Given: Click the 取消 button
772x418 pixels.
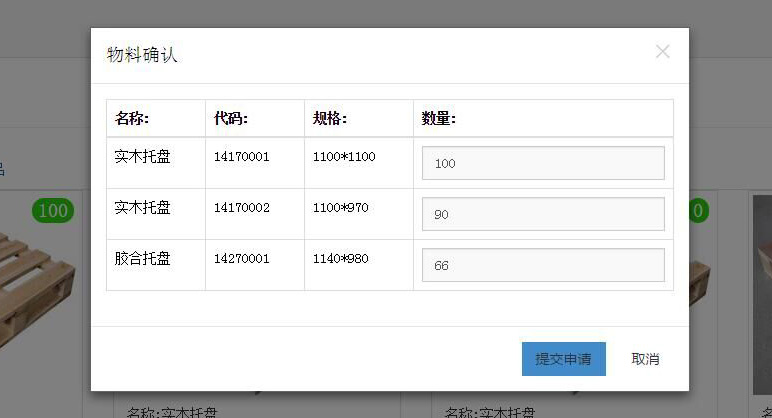Looking at the screenshot, I should (645, 359).
